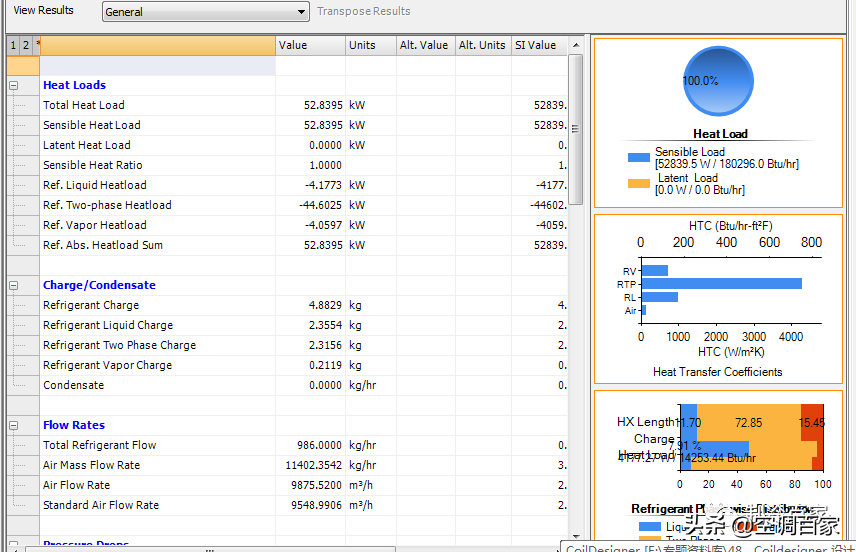Select the Refrigerant Charge value cell
The image size is (856, 552).
click(x=310, y=305)
